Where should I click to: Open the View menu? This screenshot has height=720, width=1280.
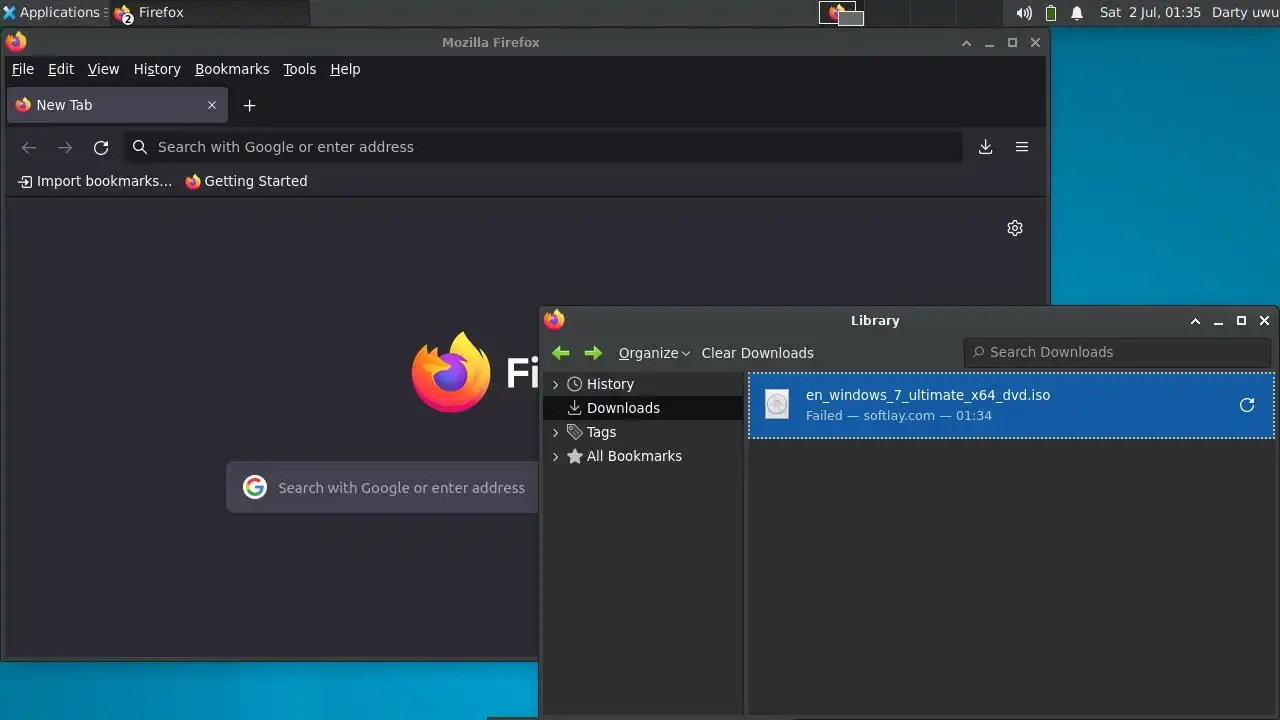(103, 69)
